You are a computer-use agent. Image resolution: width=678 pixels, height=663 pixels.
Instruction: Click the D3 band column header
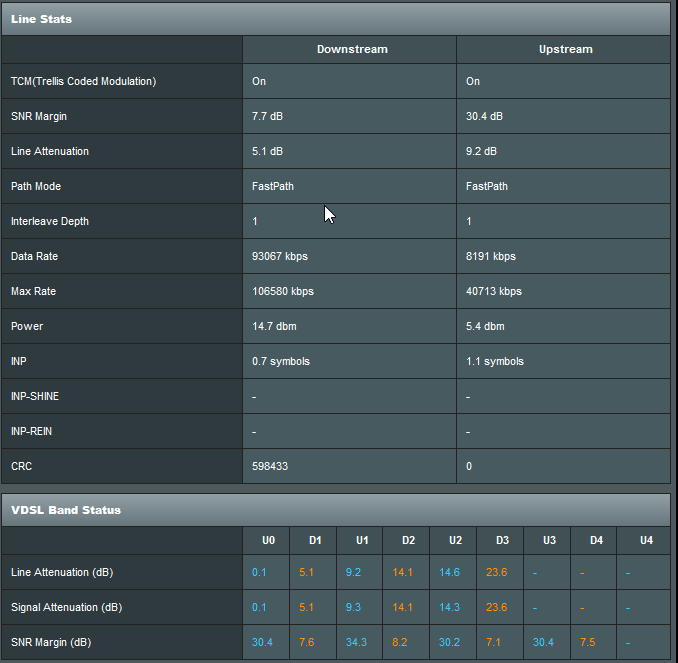point(502,540)
